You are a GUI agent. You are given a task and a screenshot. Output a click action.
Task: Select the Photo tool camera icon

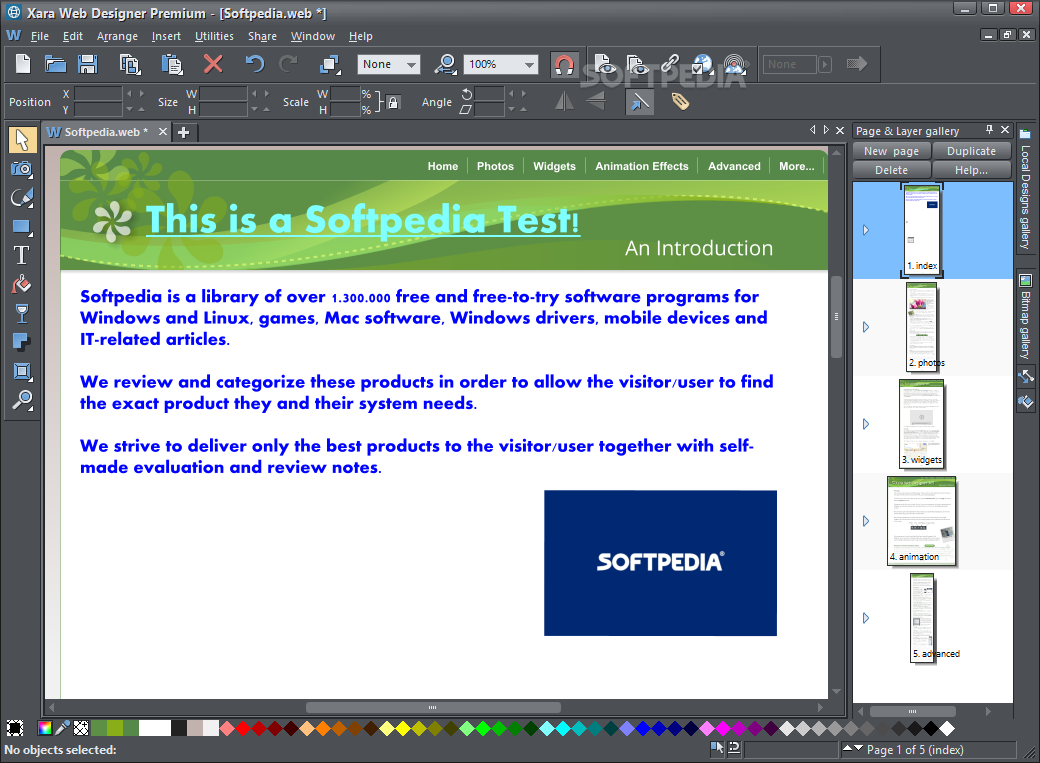pyautogui.click(x=22, y=169)
